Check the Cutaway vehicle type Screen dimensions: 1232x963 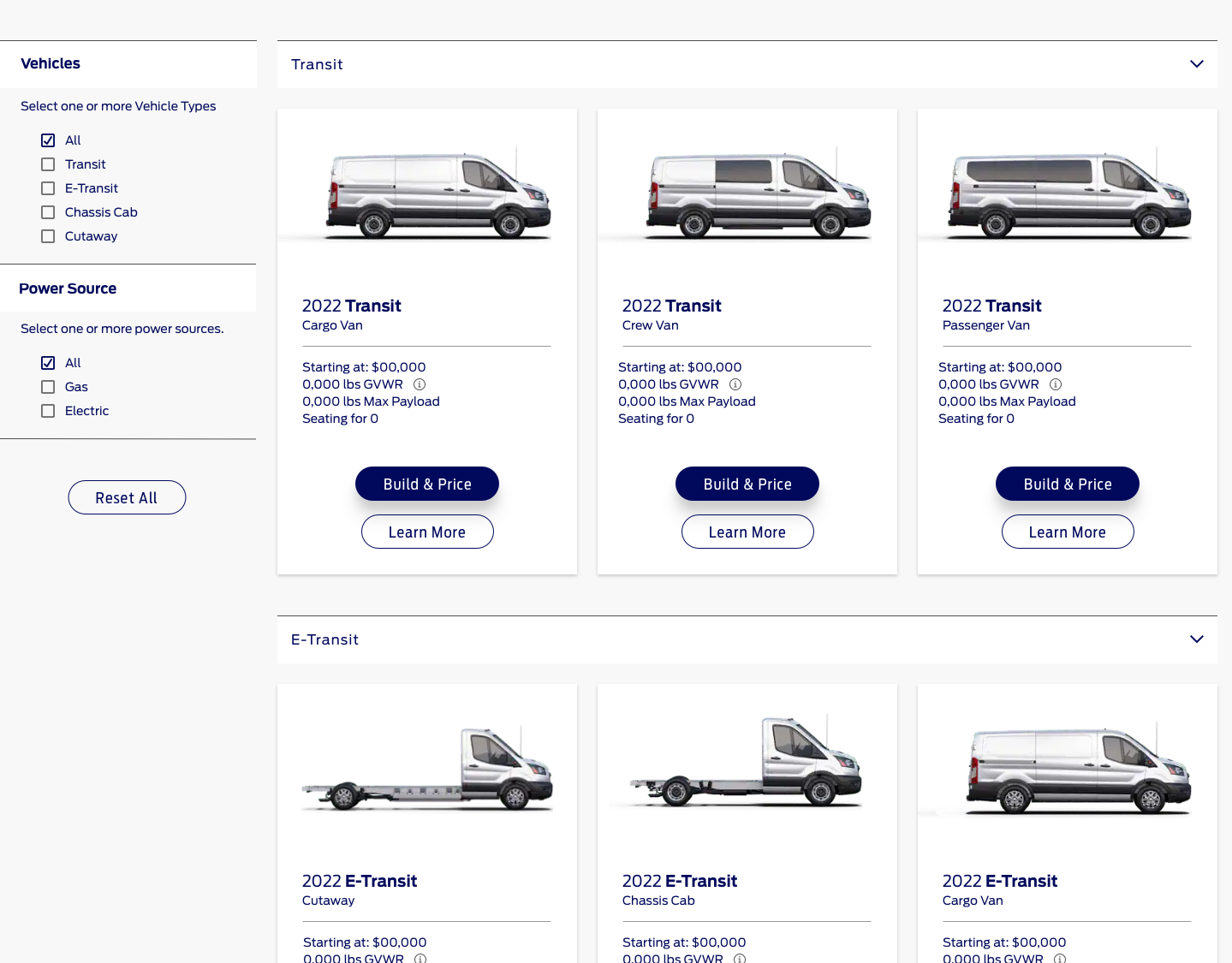coord(48,236)
